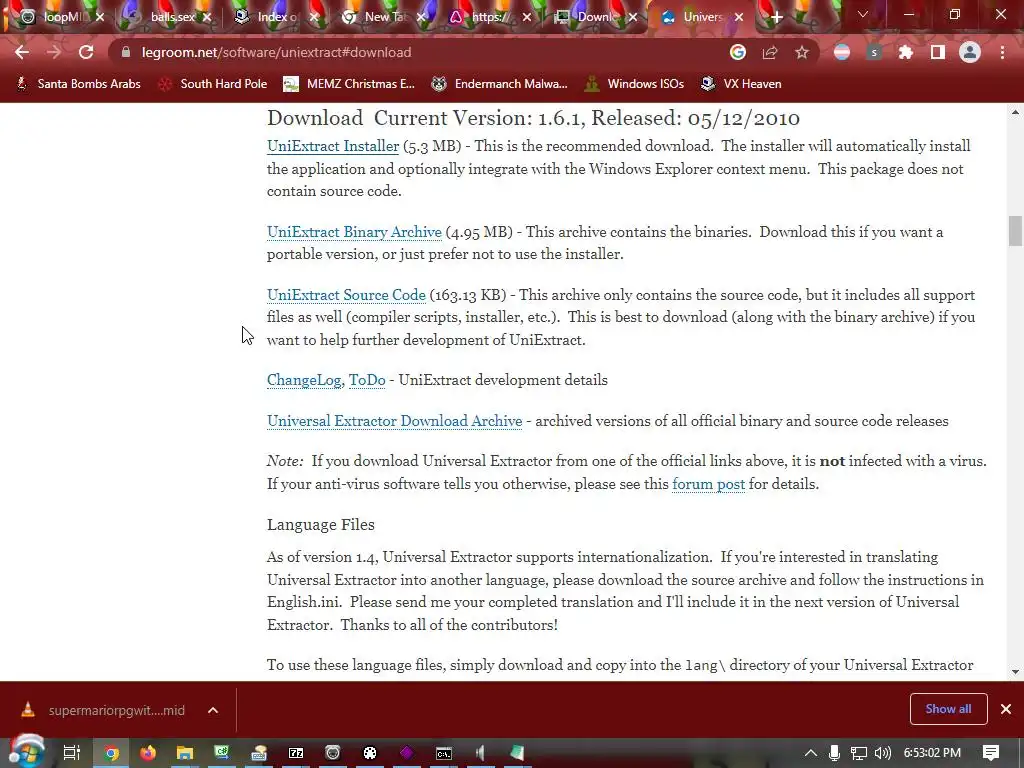
Task: Open the volume tray icon
Action: [x=882, y=753]
